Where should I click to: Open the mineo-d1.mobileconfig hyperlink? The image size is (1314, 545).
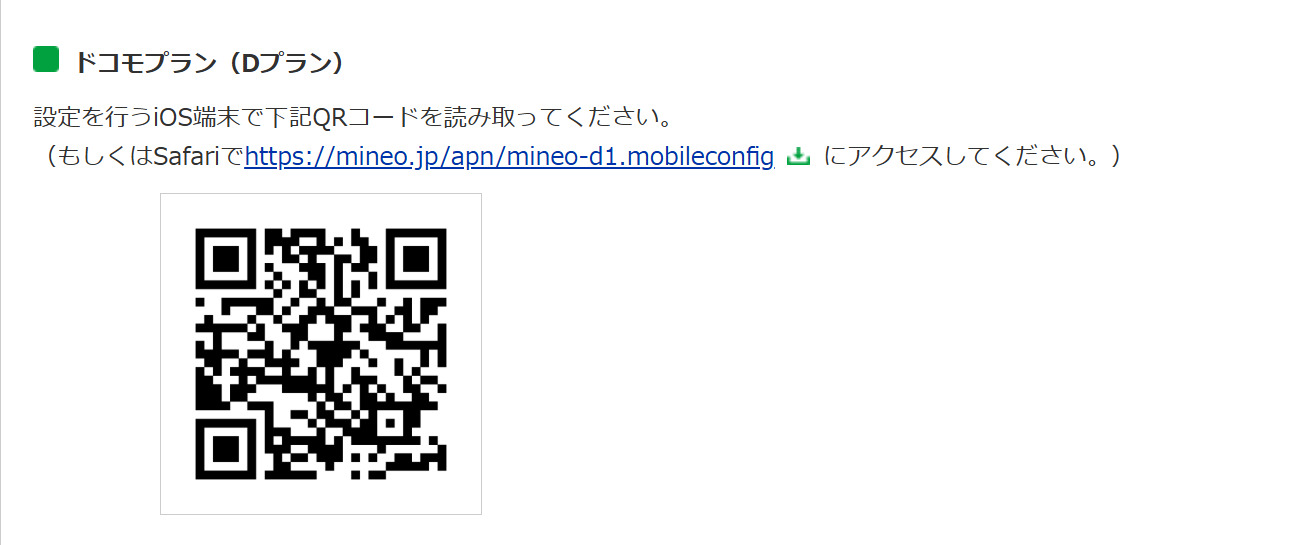point(509,157)
